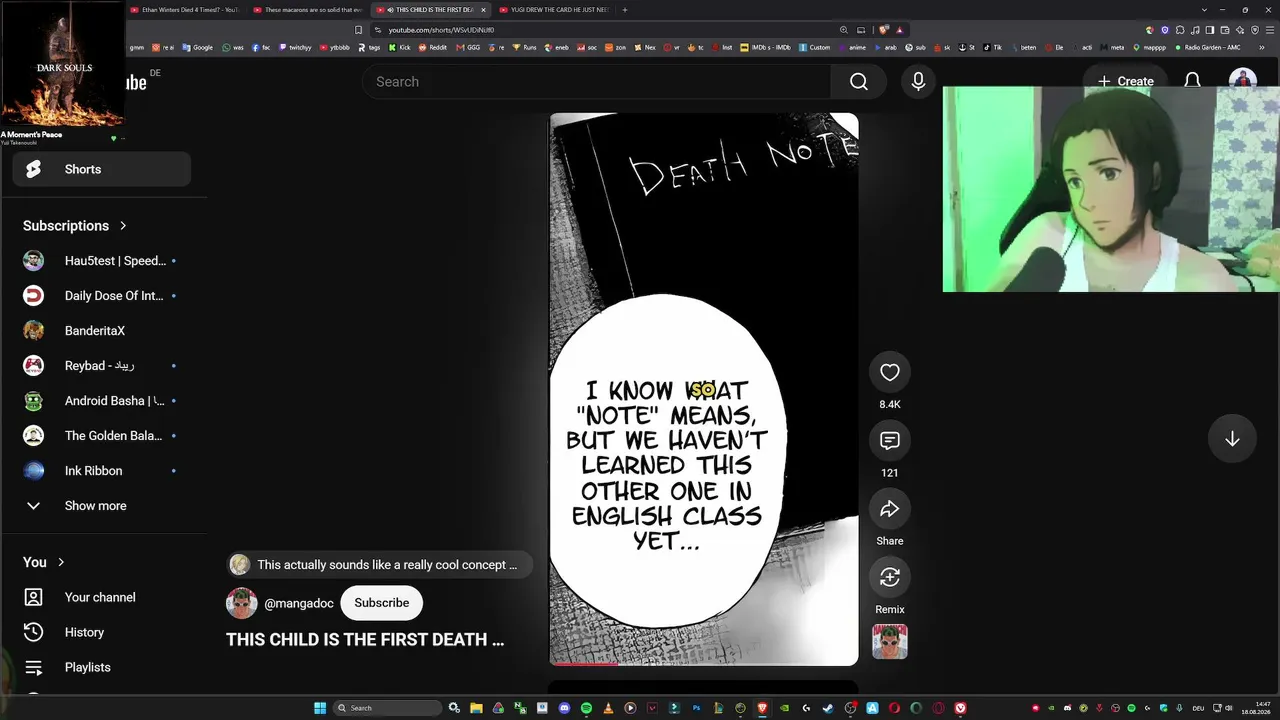Open The Golden Balance subscription
The image size is (1280, 720).
pyautogui.click(x=101, y=436)
